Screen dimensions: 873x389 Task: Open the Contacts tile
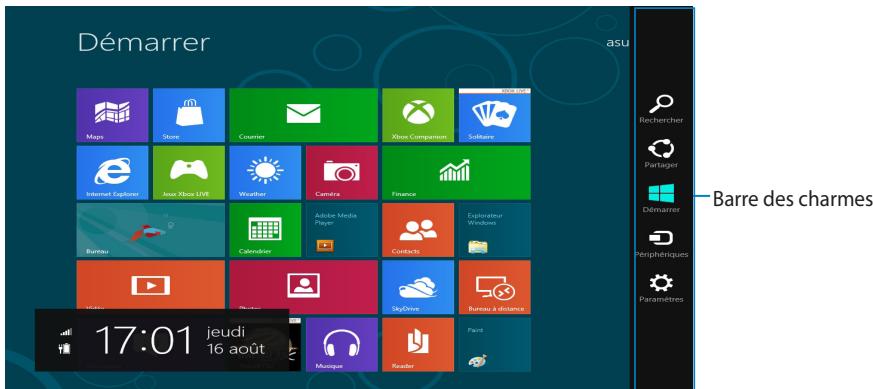point(418,230)
